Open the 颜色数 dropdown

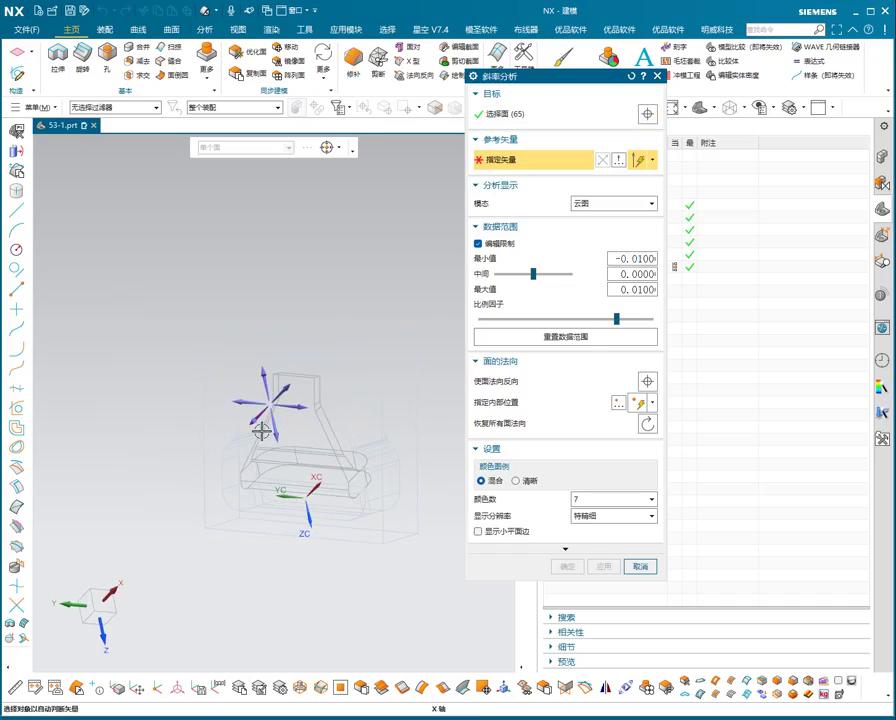(613, 499)
